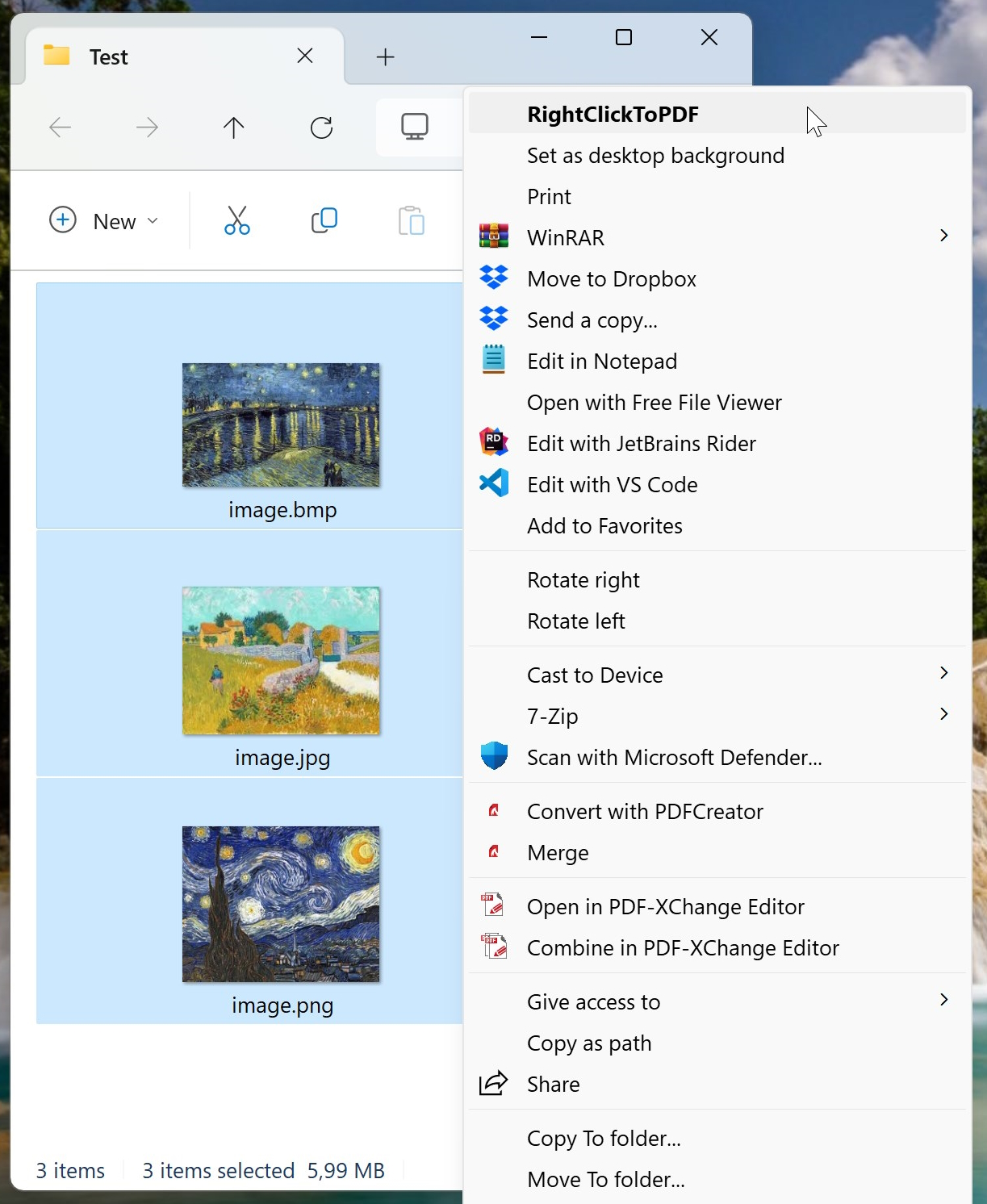Select the image.bmp thumbnail
The width and height of the screenshot is (987, 1204).
coord(281,424)
